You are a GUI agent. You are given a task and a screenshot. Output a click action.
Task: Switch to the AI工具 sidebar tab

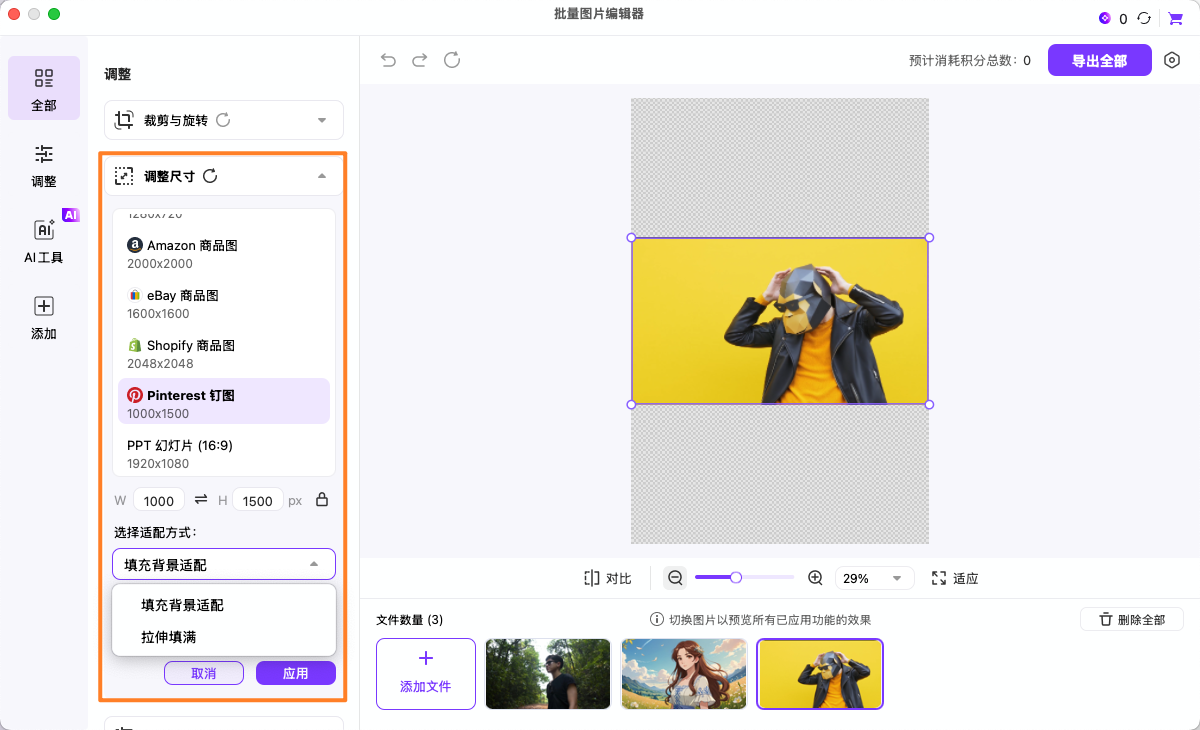[x=44, y=241]
